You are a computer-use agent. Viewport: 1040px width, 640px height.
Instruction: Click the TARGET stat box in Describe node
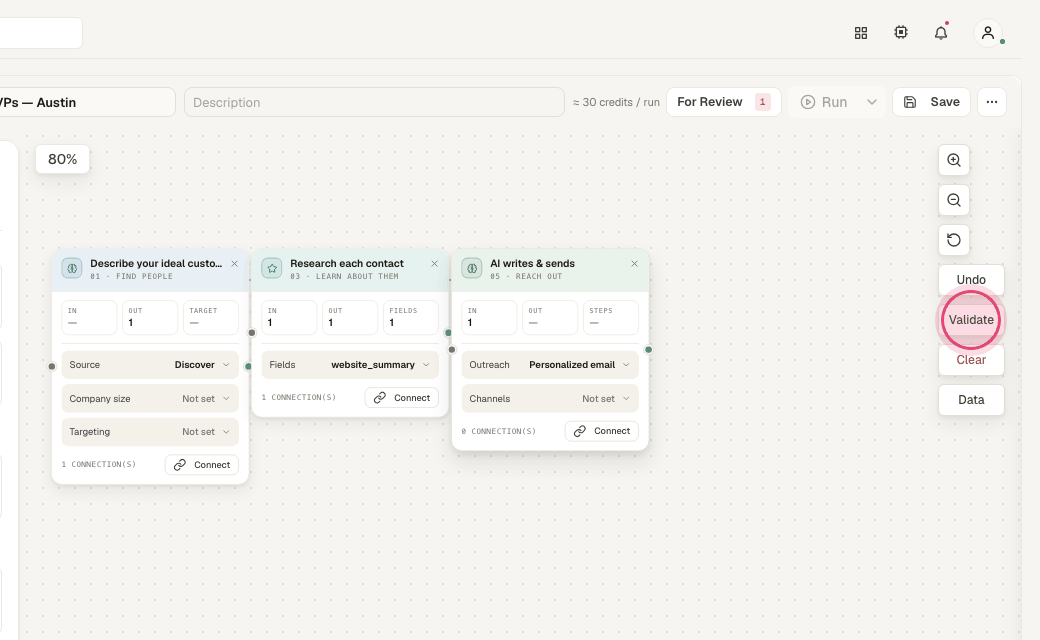[x=211, y=317]
